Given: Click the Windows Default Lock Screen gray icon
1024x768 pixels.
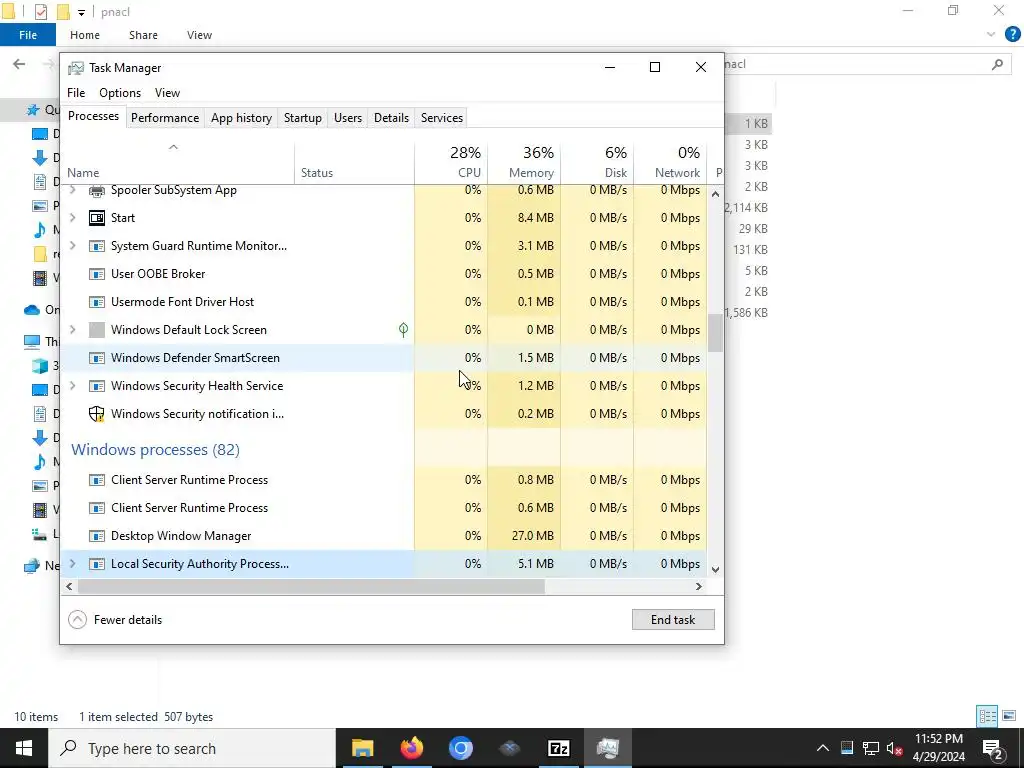Looking at the screenshot, I should pos(97,330).
